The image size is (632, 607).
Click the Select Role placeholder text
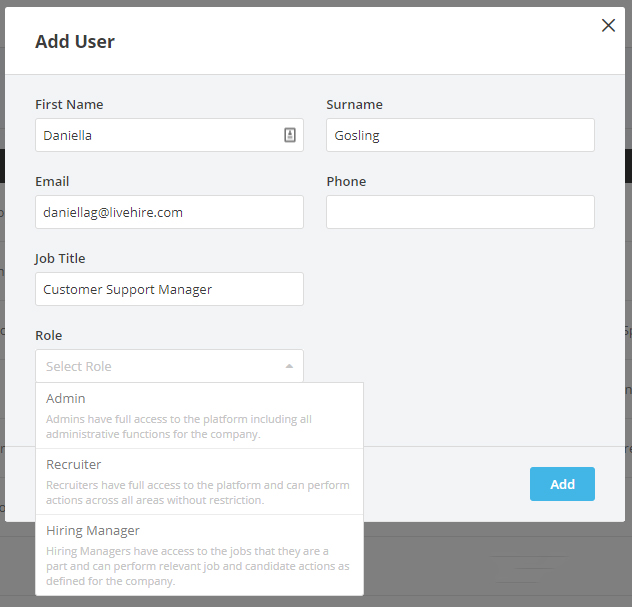(x=79, y=366)
